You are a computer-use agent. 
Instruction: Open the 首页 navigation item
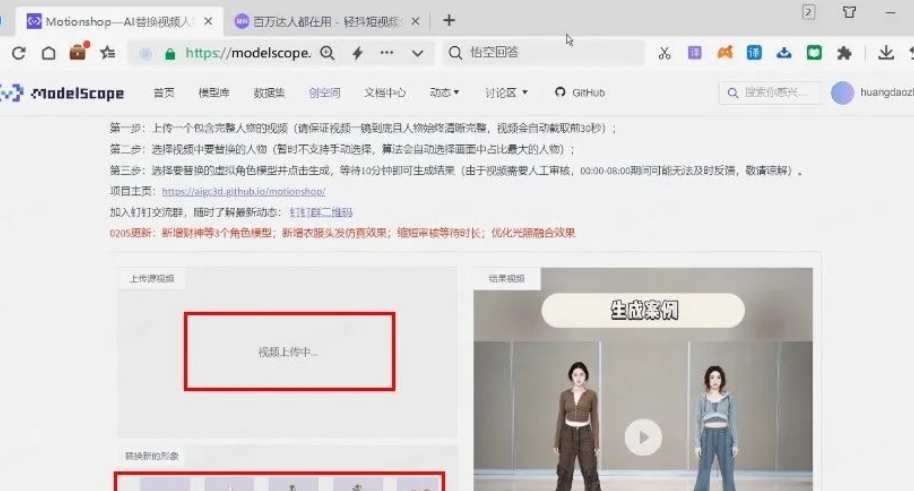tap(164, 93)
